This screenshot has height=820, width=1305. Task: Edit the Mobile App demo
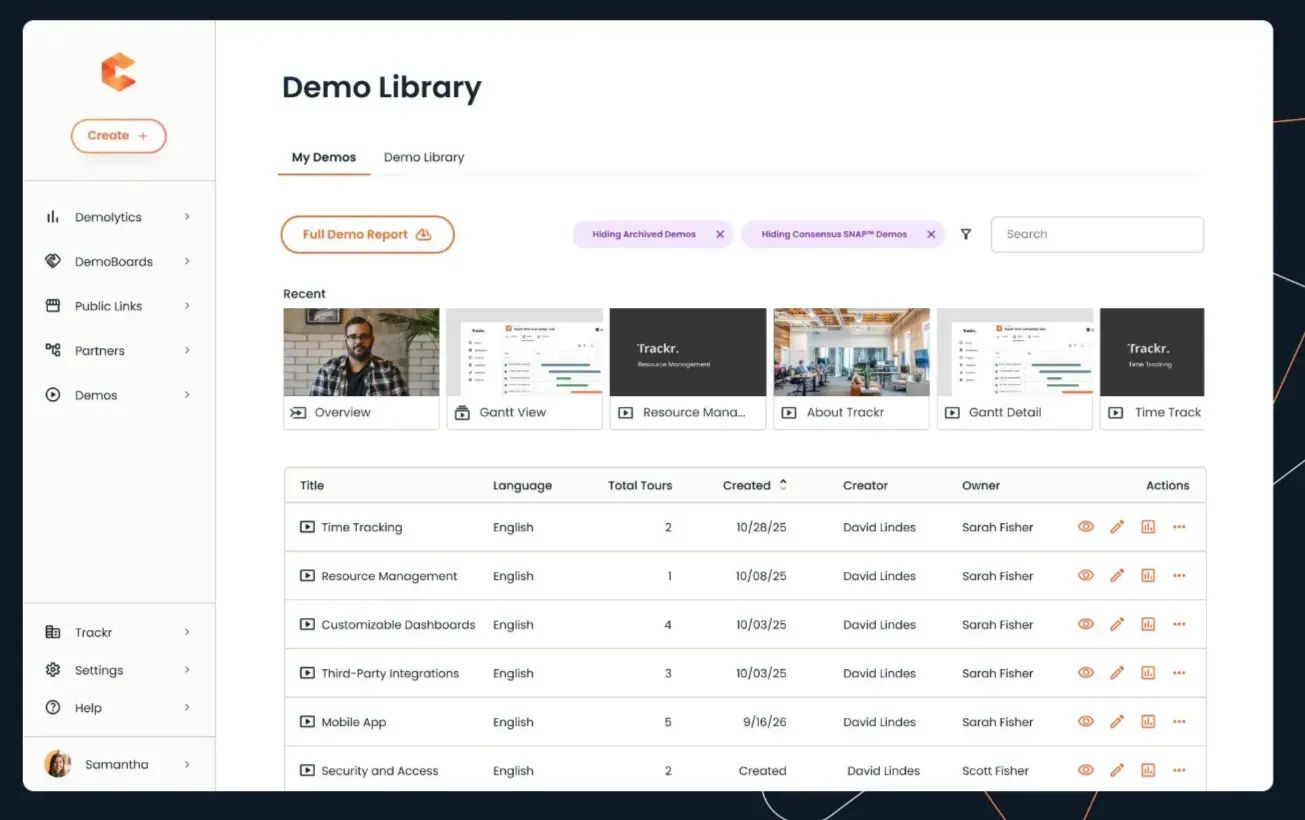tap(1117, 721)
